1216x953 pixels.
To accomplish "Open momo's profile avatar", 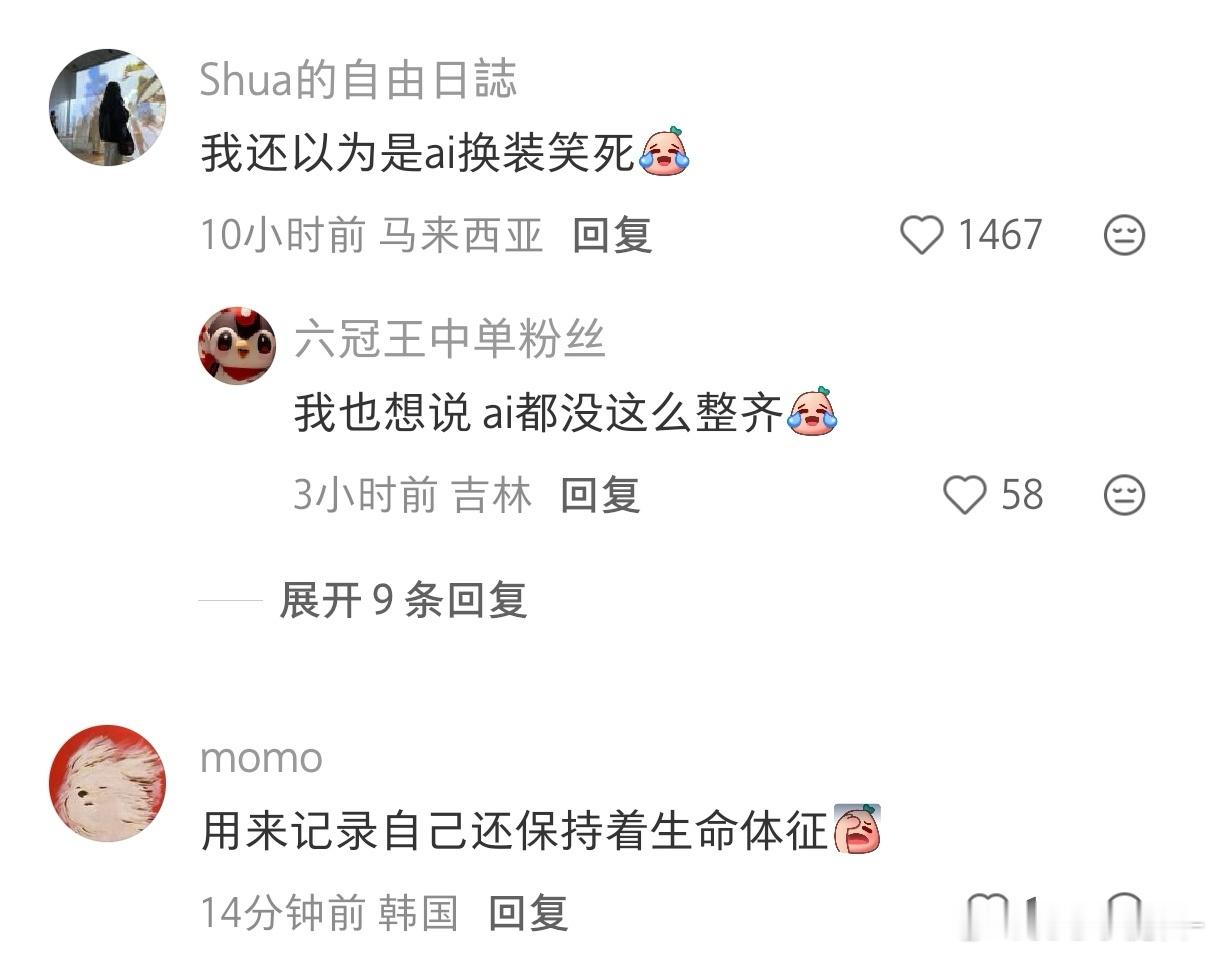I will coord(107,783).
